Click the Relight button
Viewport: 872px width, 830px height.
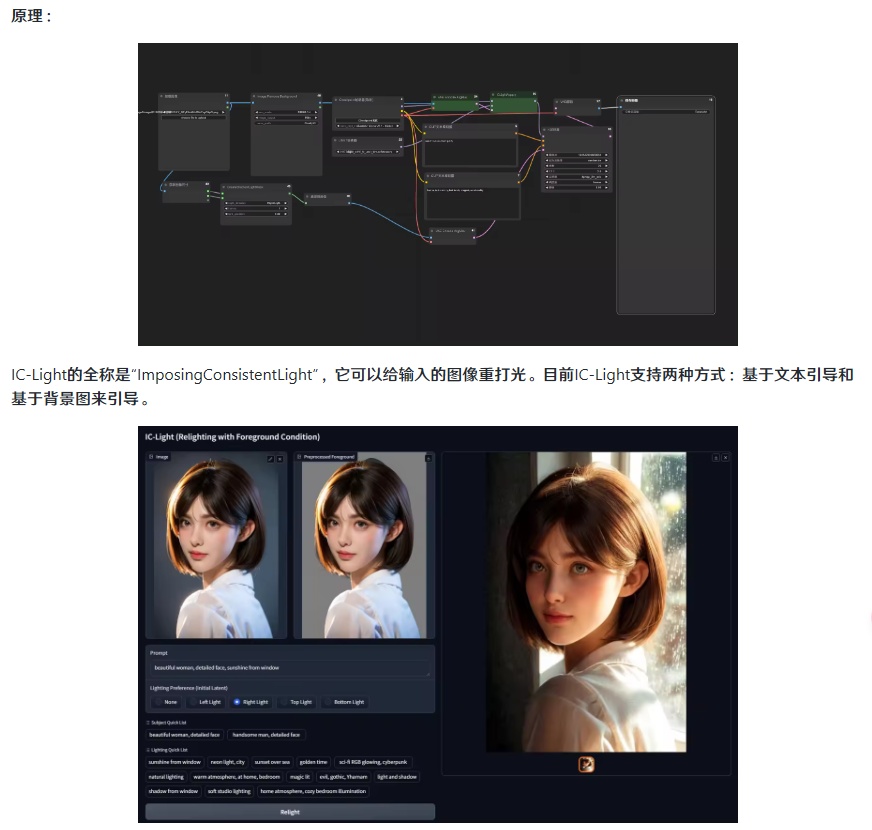click(290, 812)
